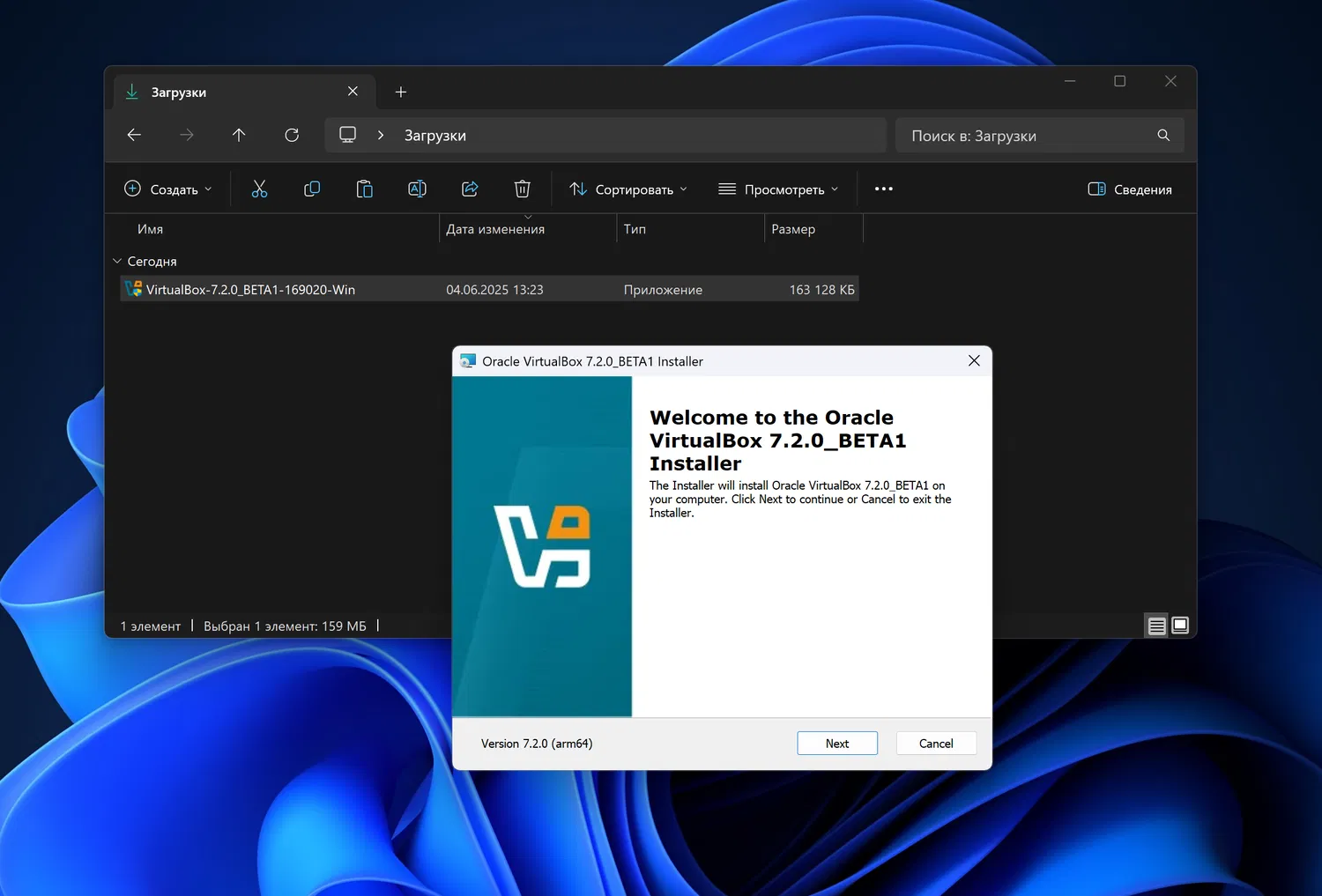Rename the selected file
This screenshot has height=896, width=1322.
tap(417, 189)
